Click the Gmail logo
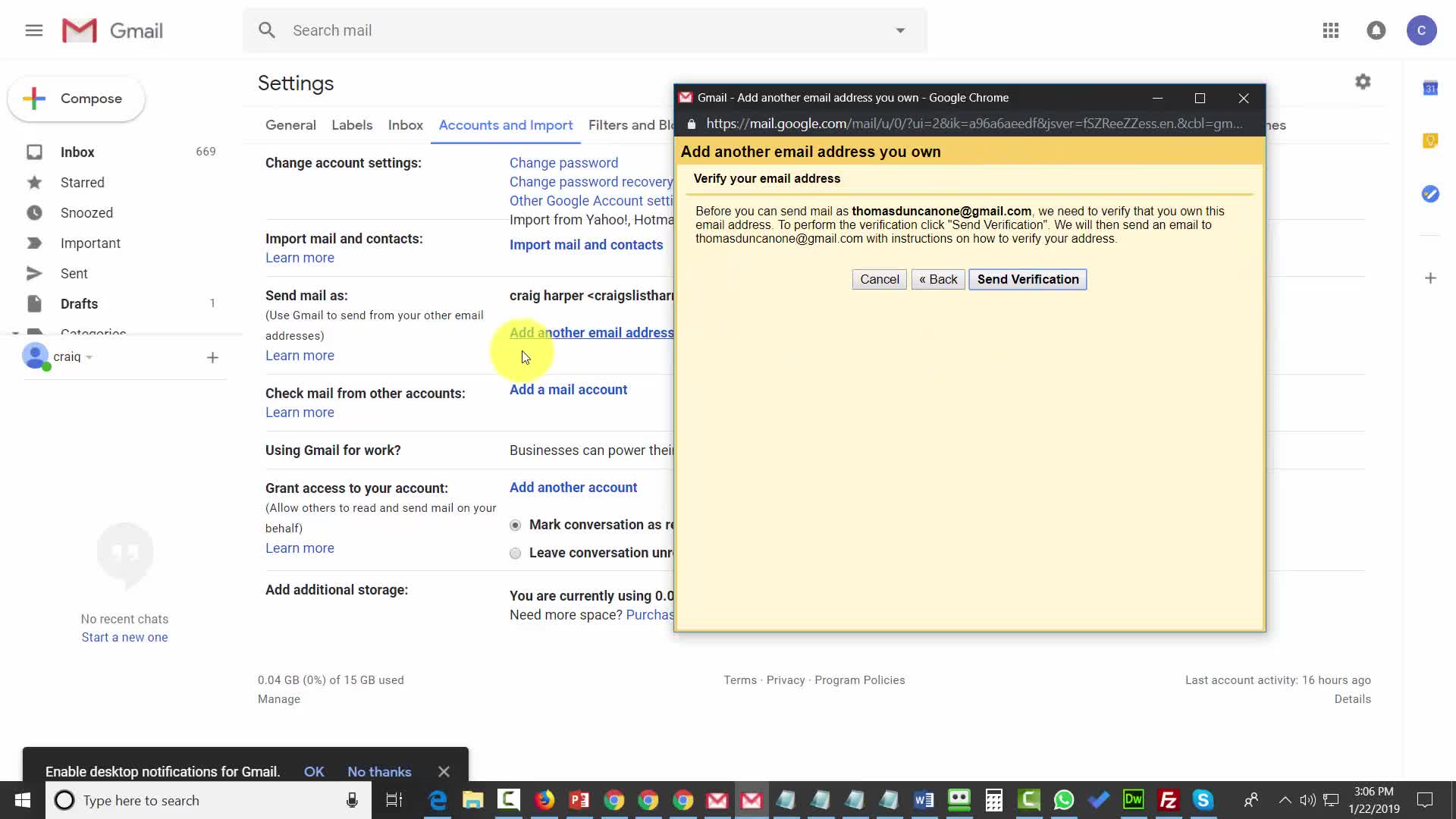1456x819 pixels. point(112,30)
